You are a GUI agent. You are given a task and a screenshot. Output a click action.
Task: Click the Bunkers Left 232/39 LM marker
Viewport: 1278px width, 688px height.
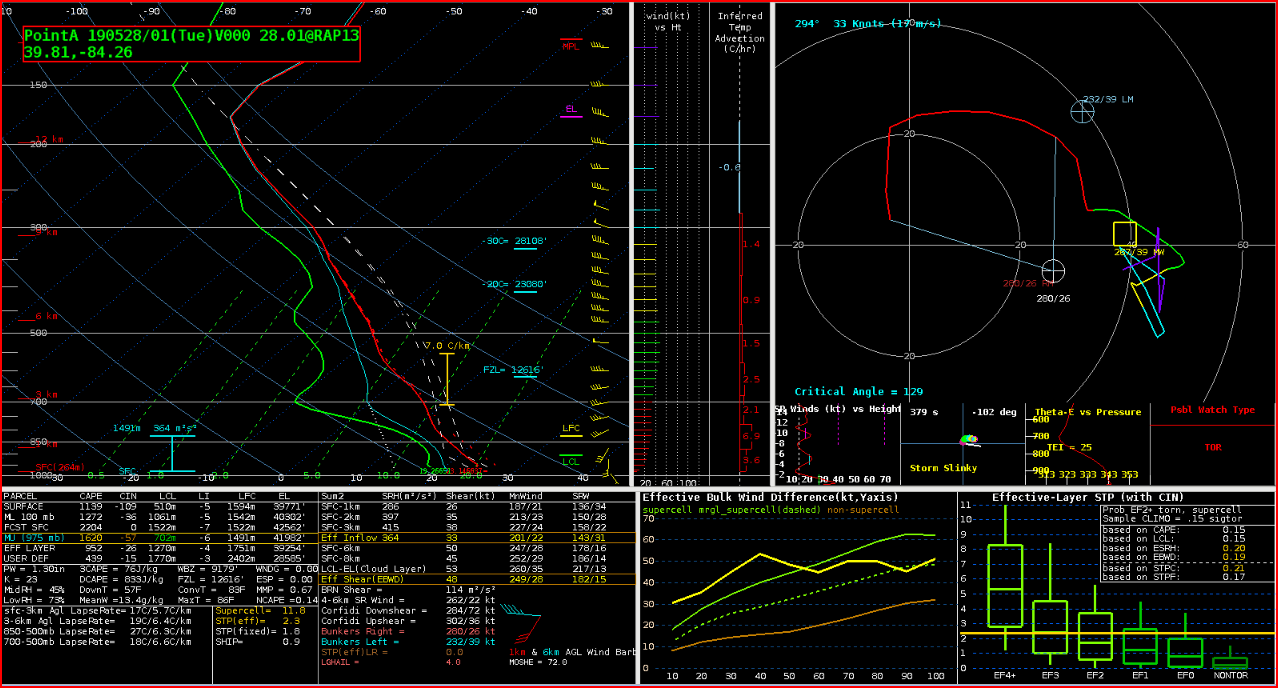[x=1083, y=111]
